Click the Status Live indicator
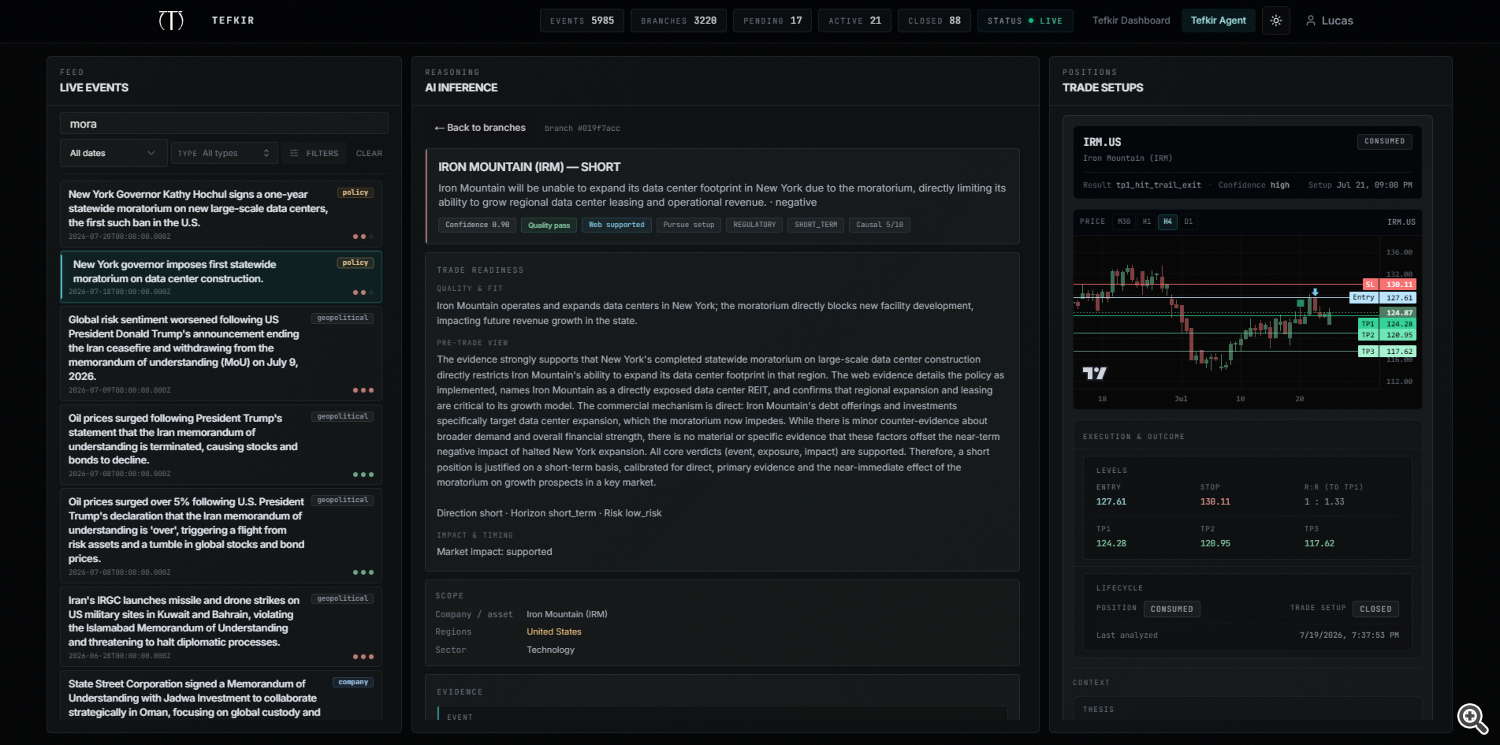The height and width of the screenshot is (745, 1500). click(1025, 20)
